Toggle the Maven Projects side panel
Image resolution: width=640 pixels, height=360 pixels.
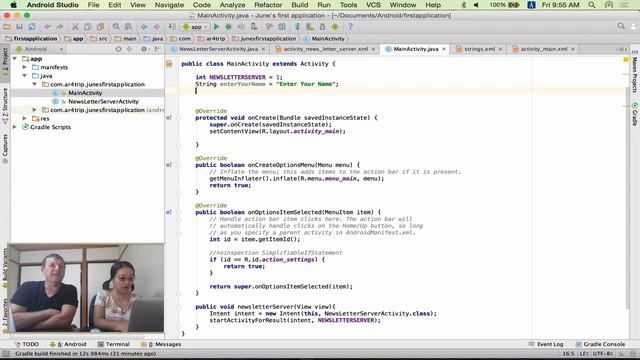(x=635, y=72)
